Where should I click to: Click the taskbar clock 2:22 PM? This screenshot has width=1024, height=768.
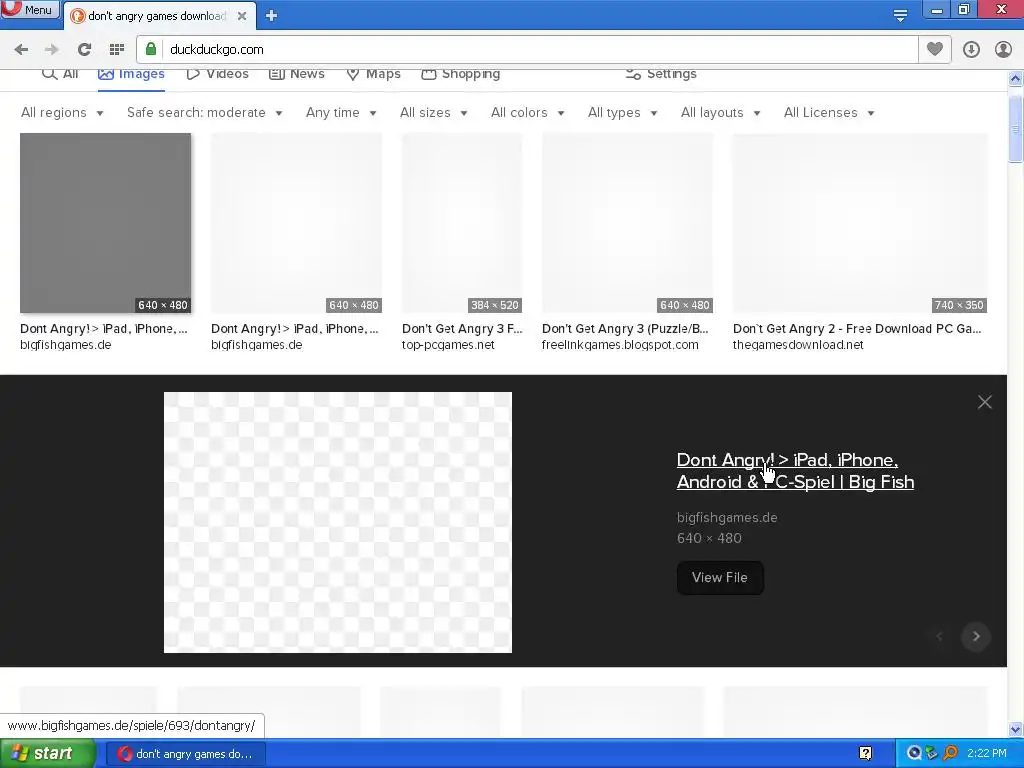(987, 754)
